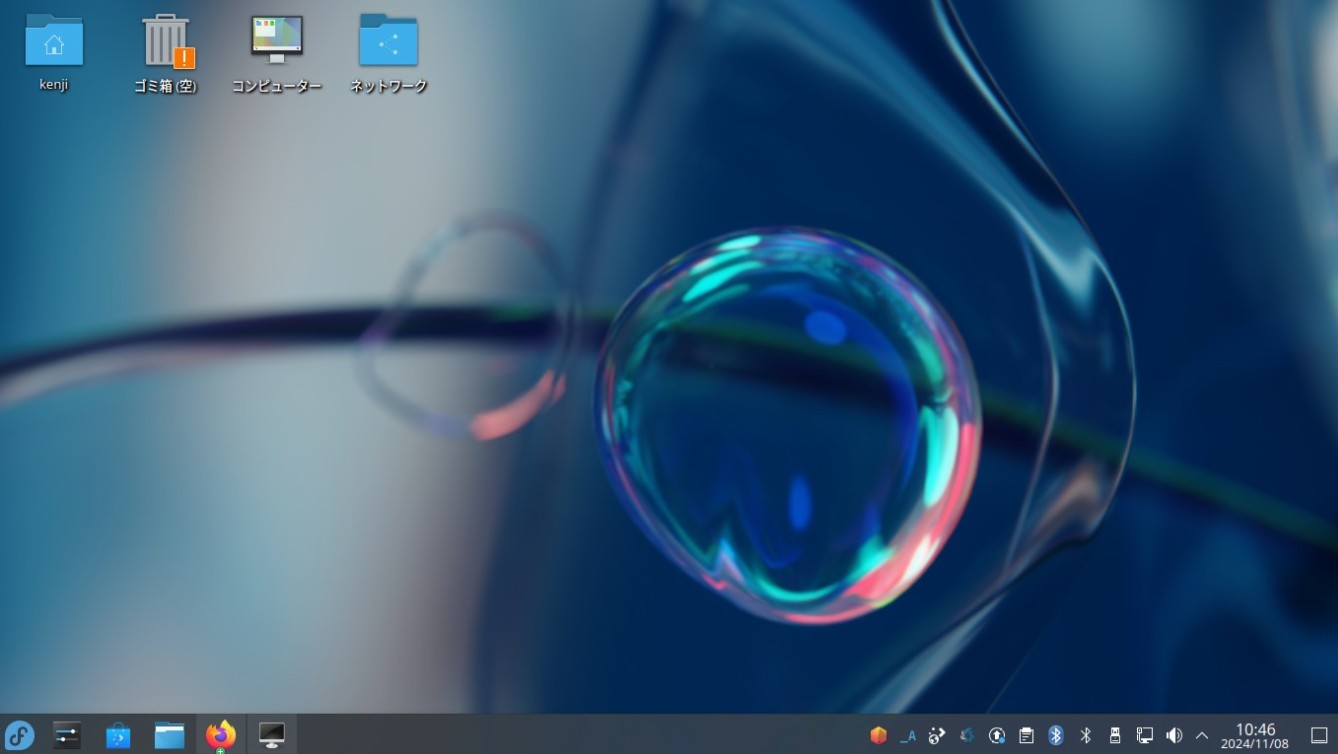Click the removable devices tray icon
The image size is (1338, 754).
tap(1115, 735)
